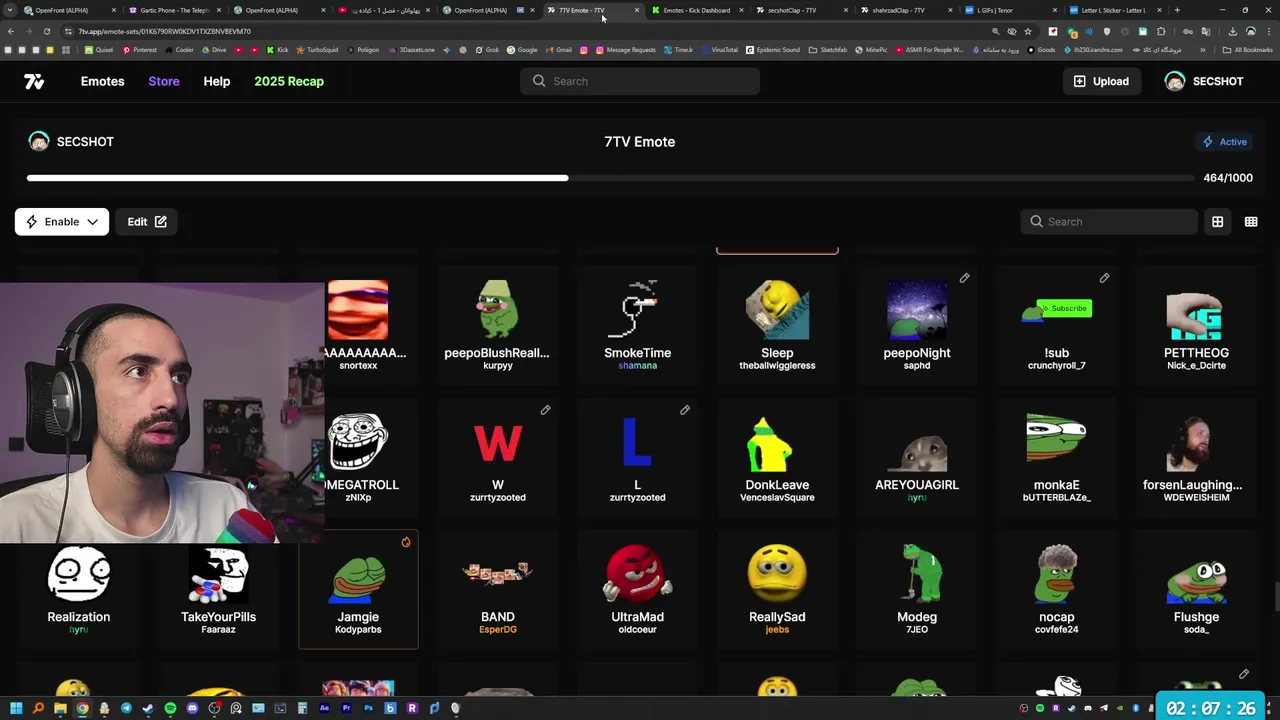Click the Chrome icon in the taskbar
The height and width of the screenshot is (720, 1280).
(x=82, y=708)
